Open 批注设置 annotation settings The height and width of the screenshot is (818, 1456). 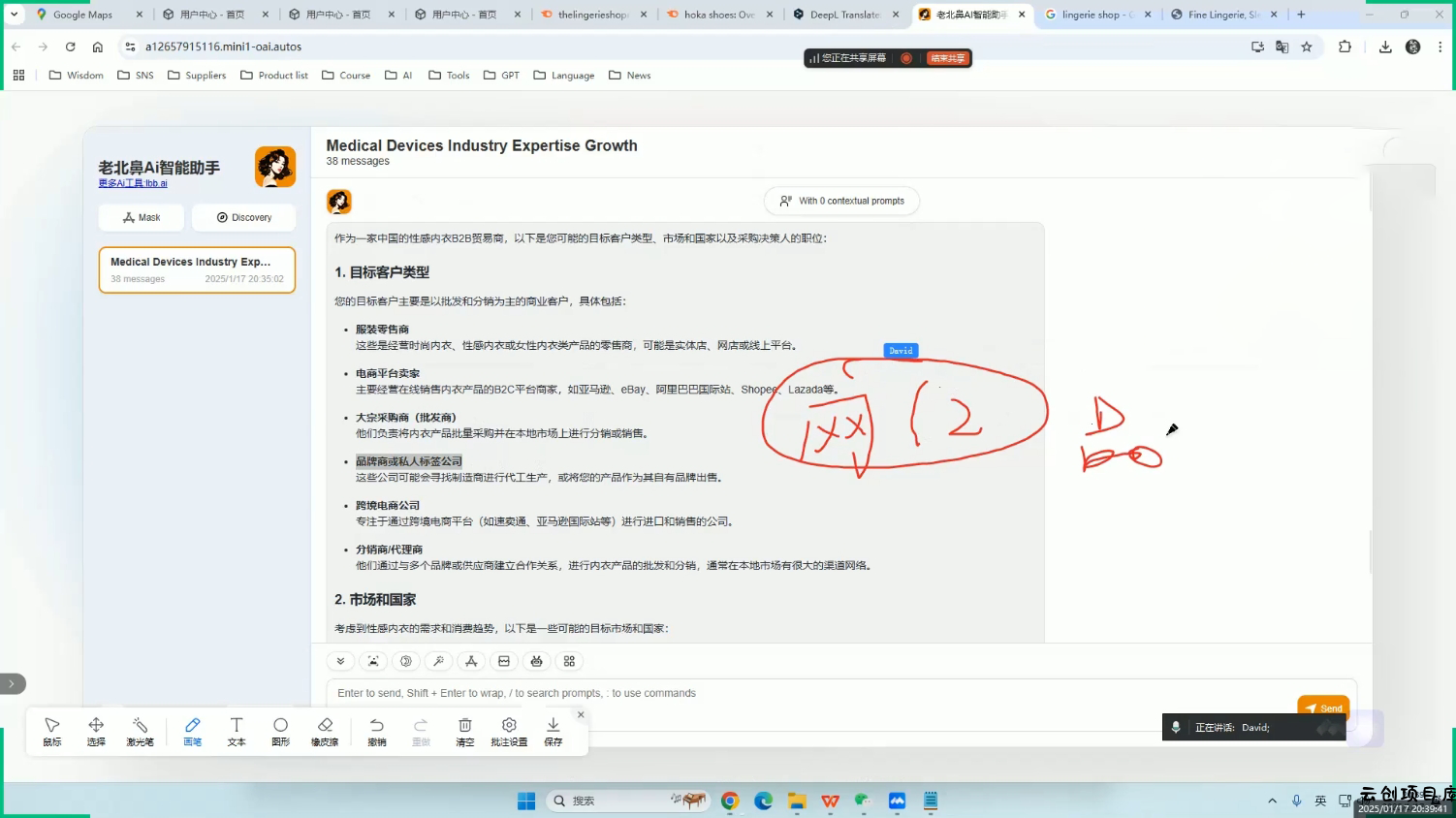point(508,731)
